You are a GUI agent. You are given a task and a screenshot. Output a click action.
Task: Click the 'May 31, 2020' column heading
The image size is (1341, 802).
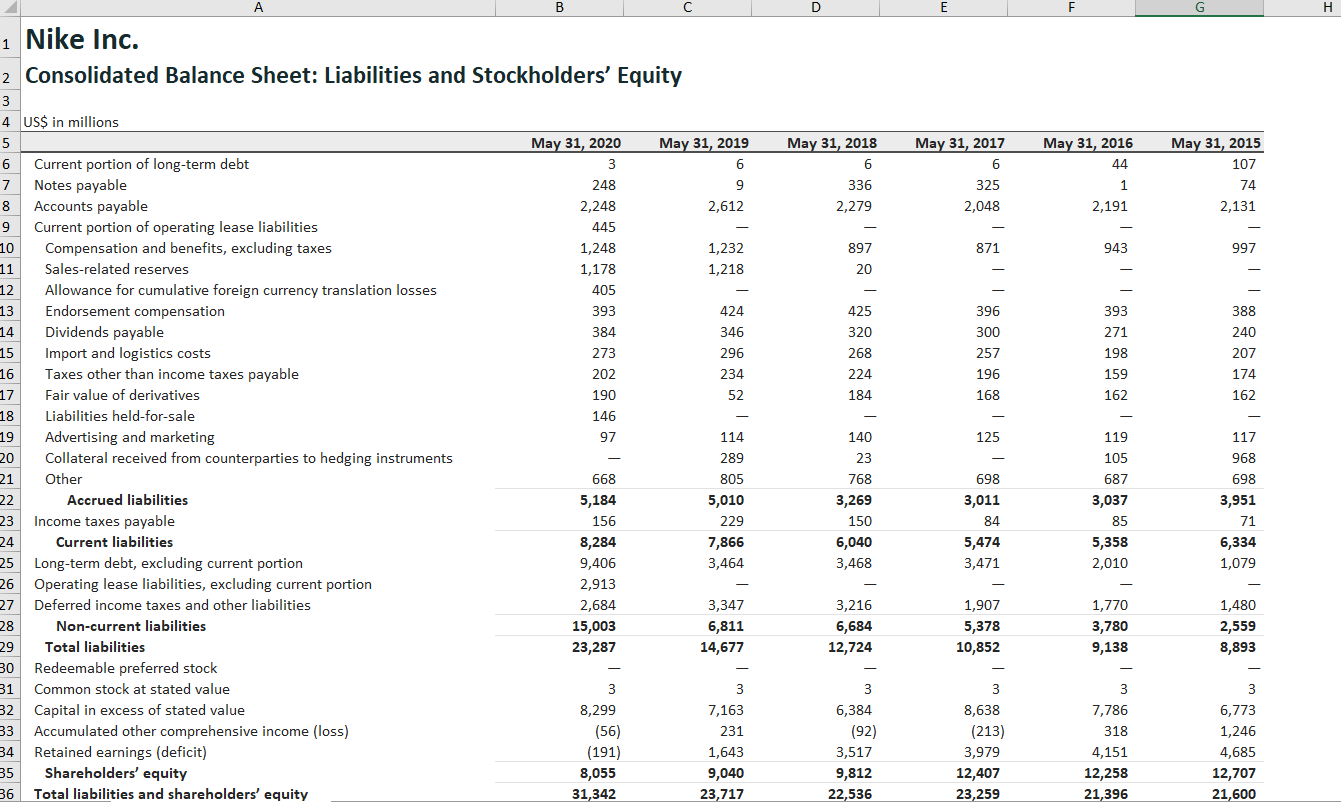pyautogui.click(x=576, y=143)
